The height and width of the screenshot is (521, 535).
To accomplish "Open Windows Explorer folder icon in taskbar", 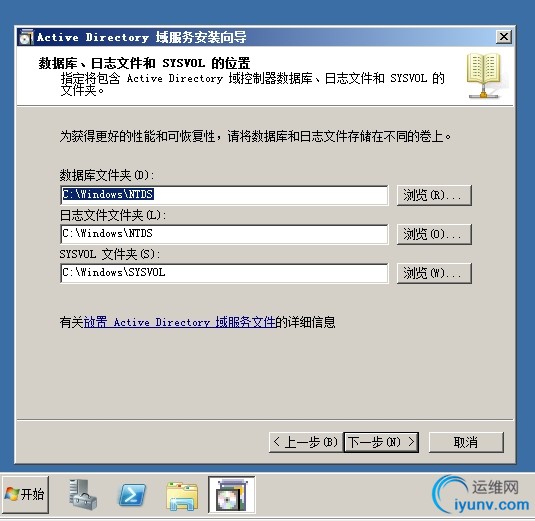I will [x=182, y=496].
